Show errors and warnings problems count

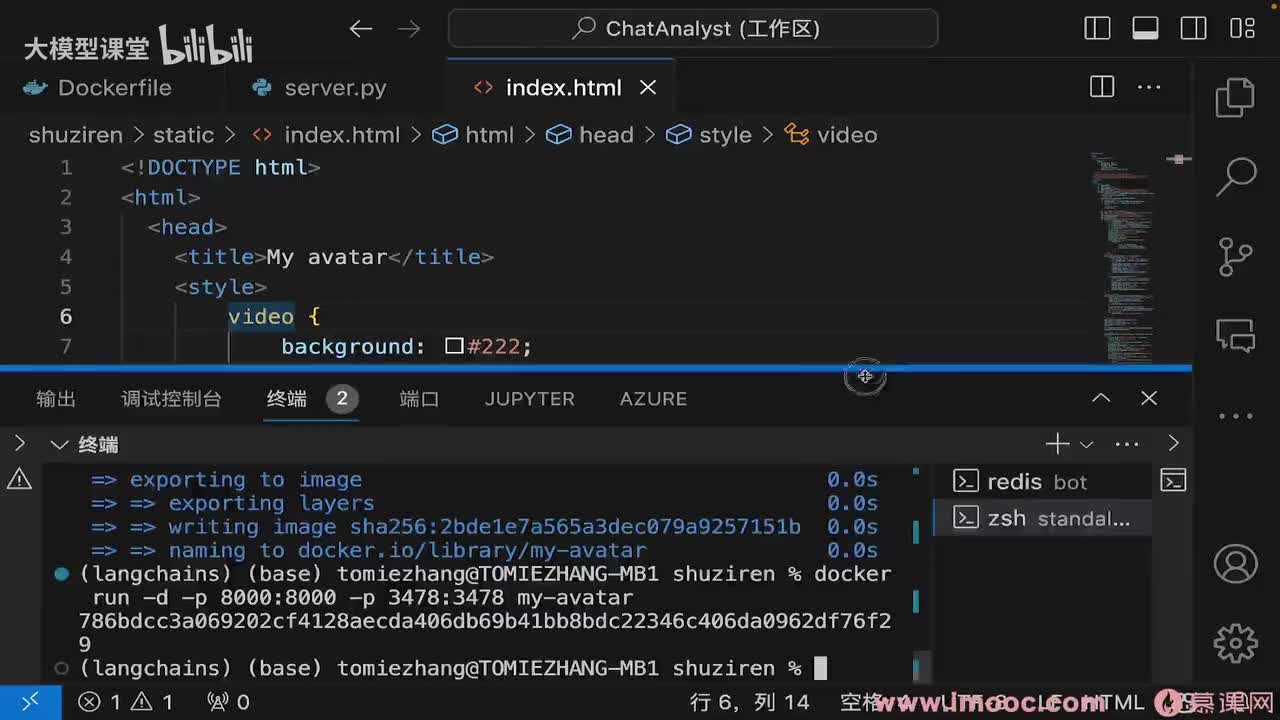pos(126,702)
